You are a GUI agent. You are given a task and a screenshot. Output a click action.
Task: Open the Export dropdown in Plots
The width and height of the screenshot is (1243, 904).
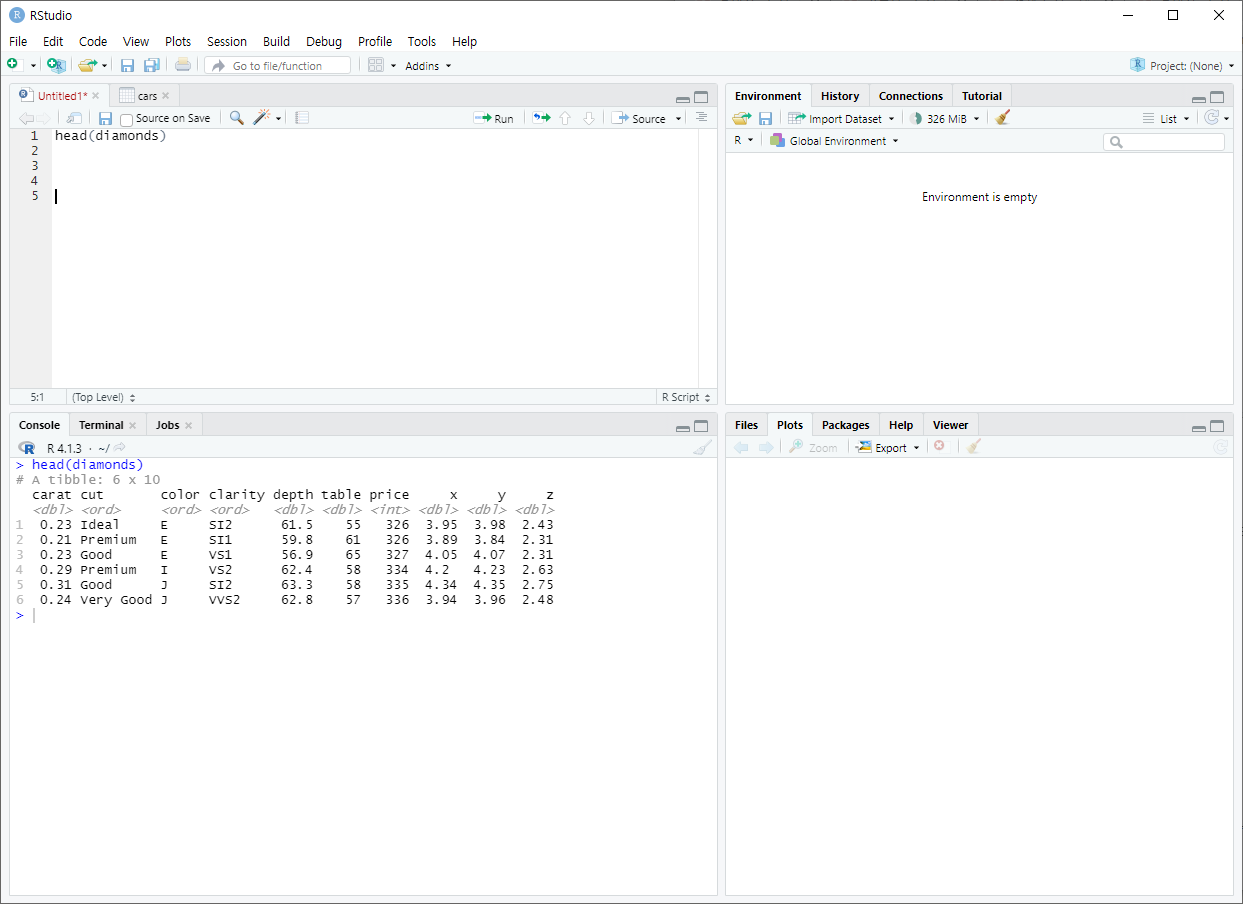coord(887,447)
